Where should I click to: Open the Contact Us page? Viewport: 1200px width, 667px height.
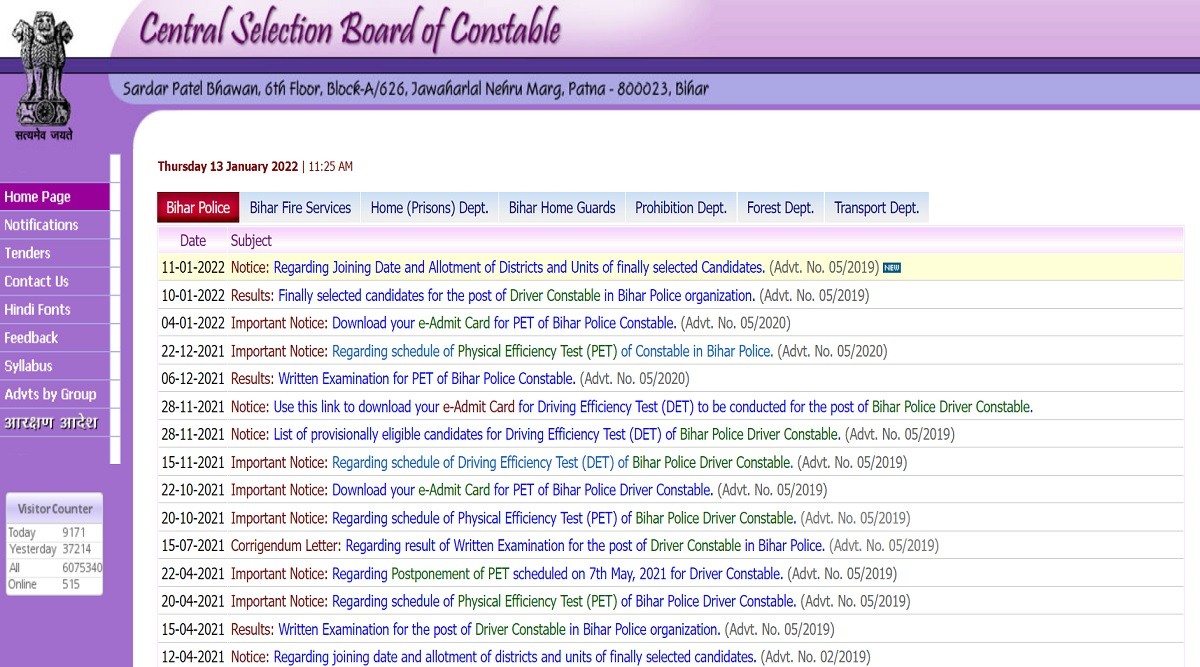point(37,281)
